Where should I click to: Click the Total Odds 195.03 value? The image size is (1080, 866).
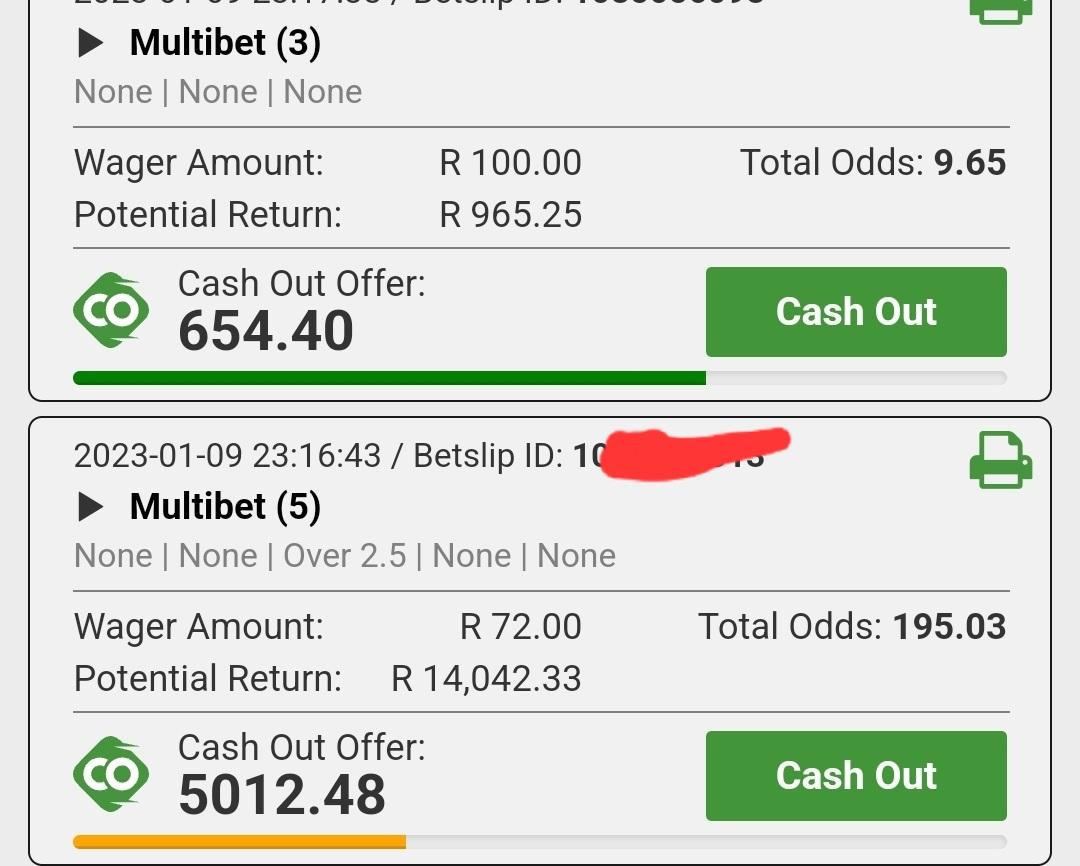pos(950,627)
